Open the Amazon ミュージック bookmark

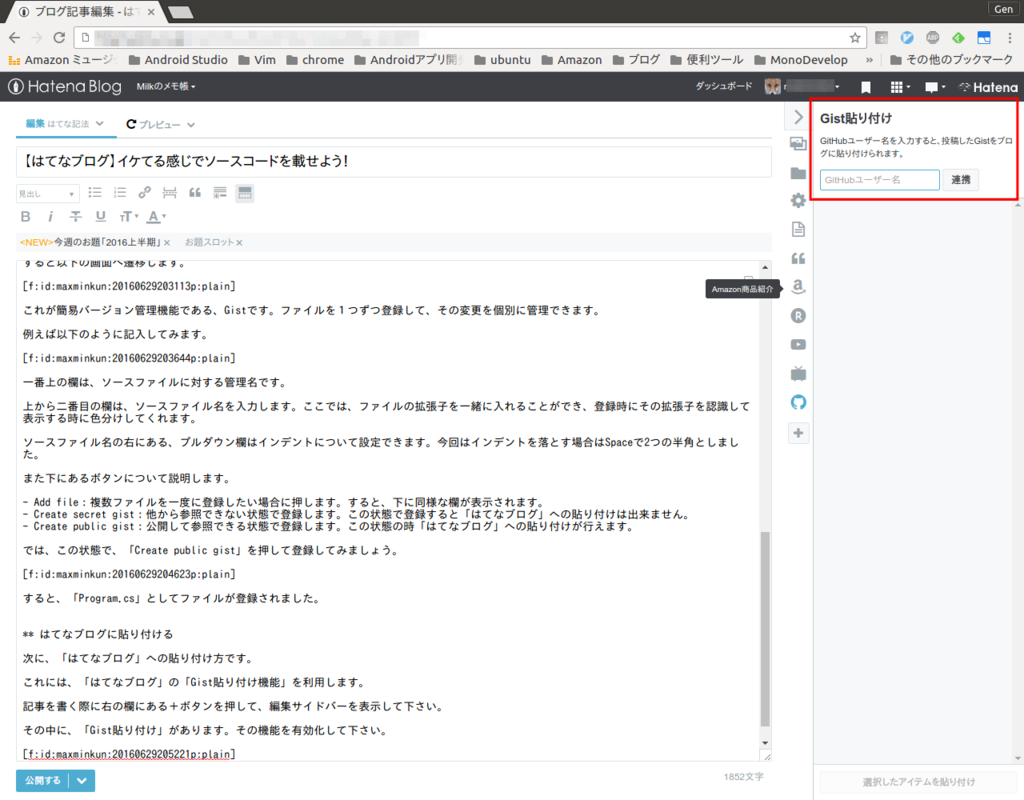(x=62, y=60)
